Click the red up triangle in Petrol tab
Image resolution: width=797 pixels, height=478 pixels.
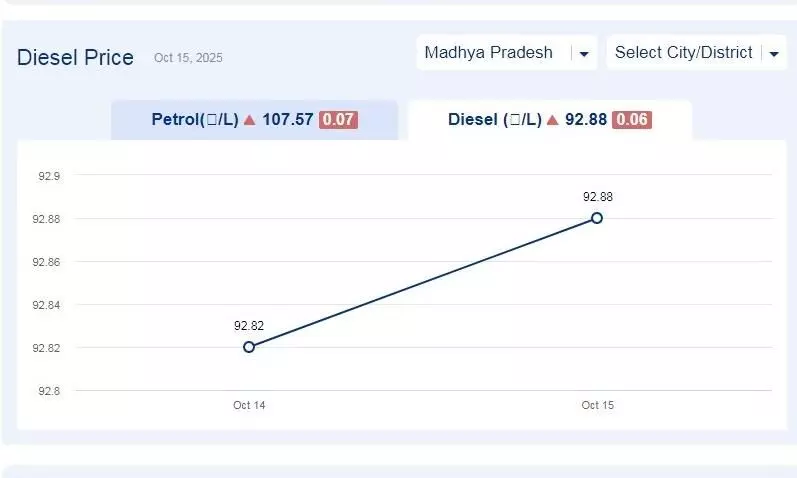coord(250,120)
